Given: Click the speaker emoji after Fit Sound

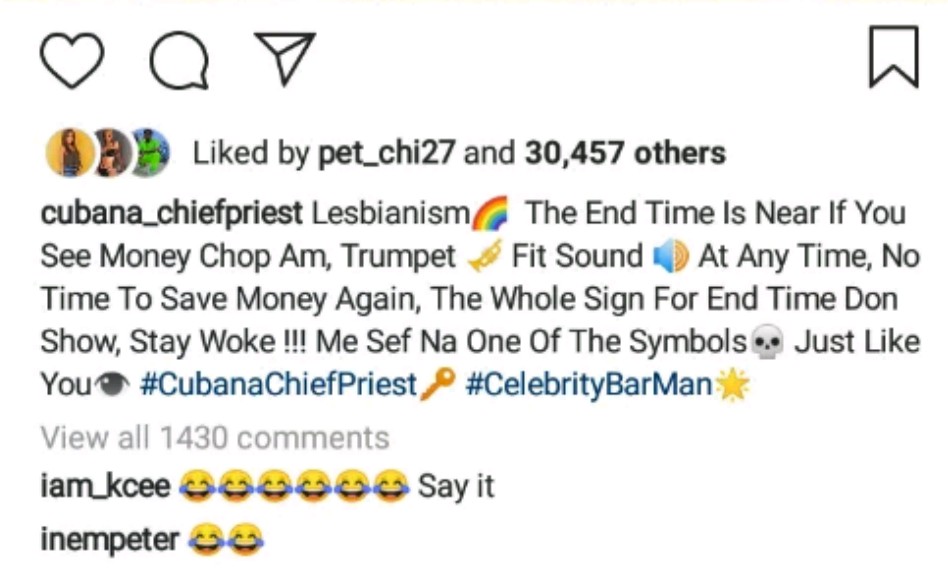Looking at the screenshot, I should coord(670,257).
